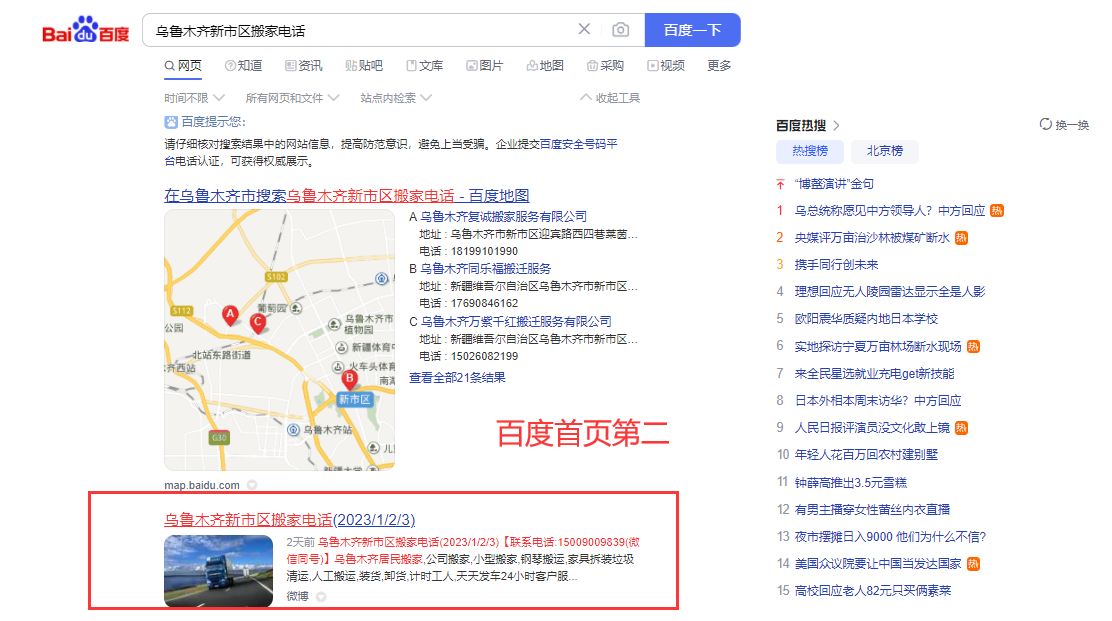This screenshot has height=621, width=1112.
Task: Open camera image search icon
Action: [x=621, y=30]
